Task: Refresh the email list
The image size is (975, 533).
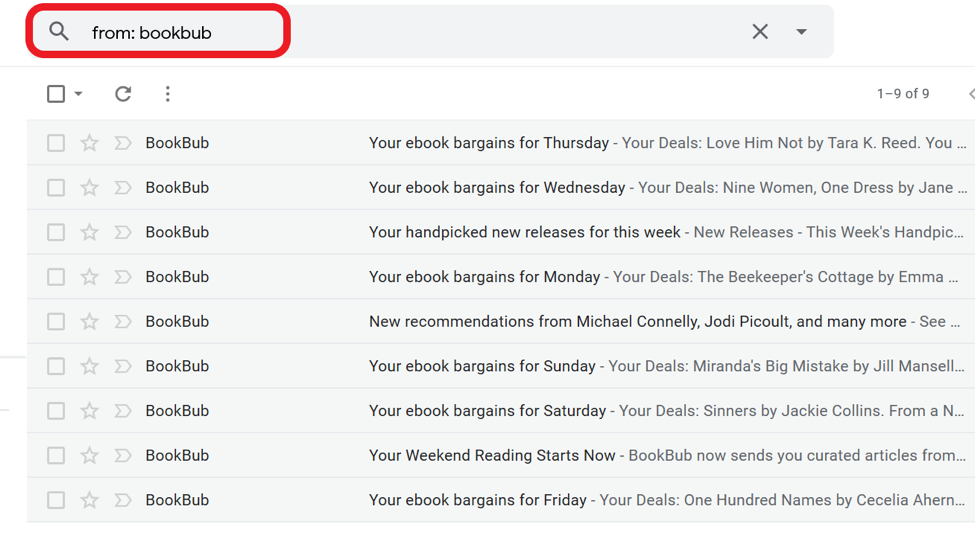Action: coord(123,94)
